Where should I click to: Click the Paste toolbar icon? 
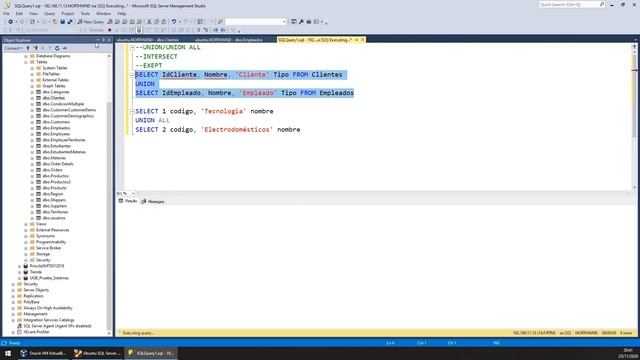pyautogui.click(x=164, y=22)
